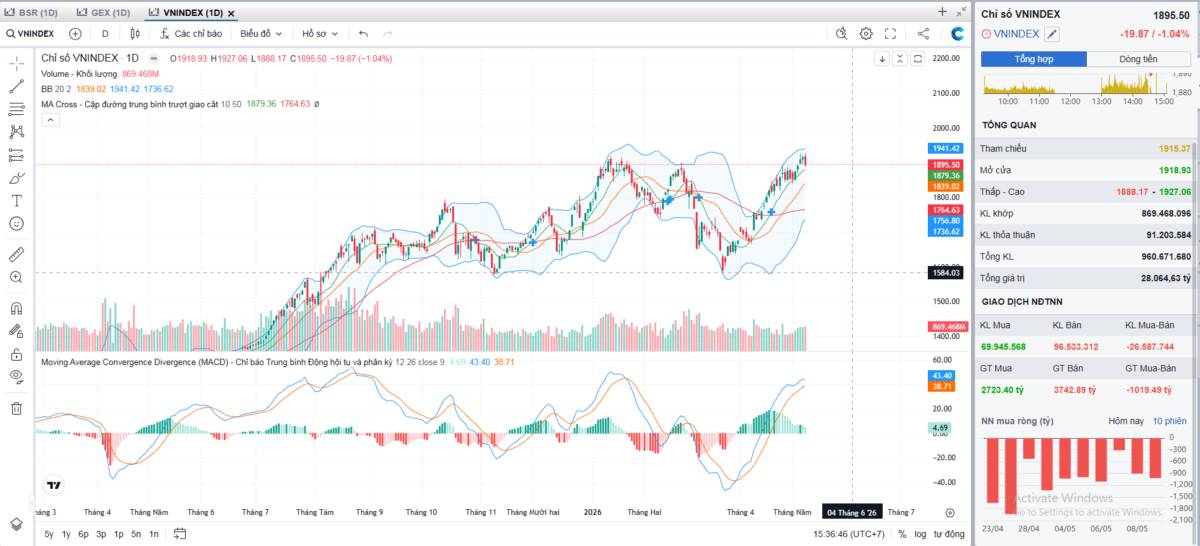Toggle tự động auto scale
This screenshot has height=546, width=1200.
point(948,534)
